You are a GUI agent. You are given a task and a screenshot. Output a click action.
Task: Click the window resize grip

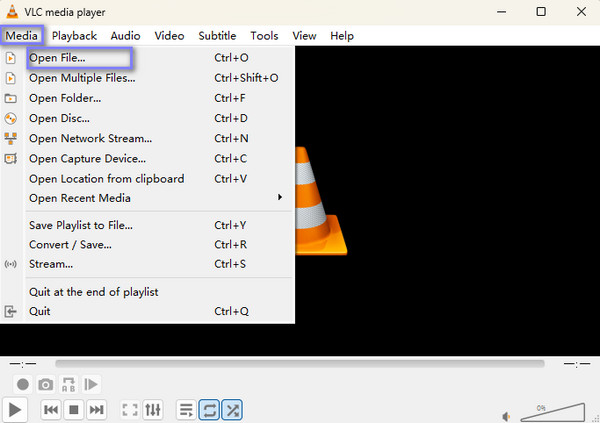(596, 419)
